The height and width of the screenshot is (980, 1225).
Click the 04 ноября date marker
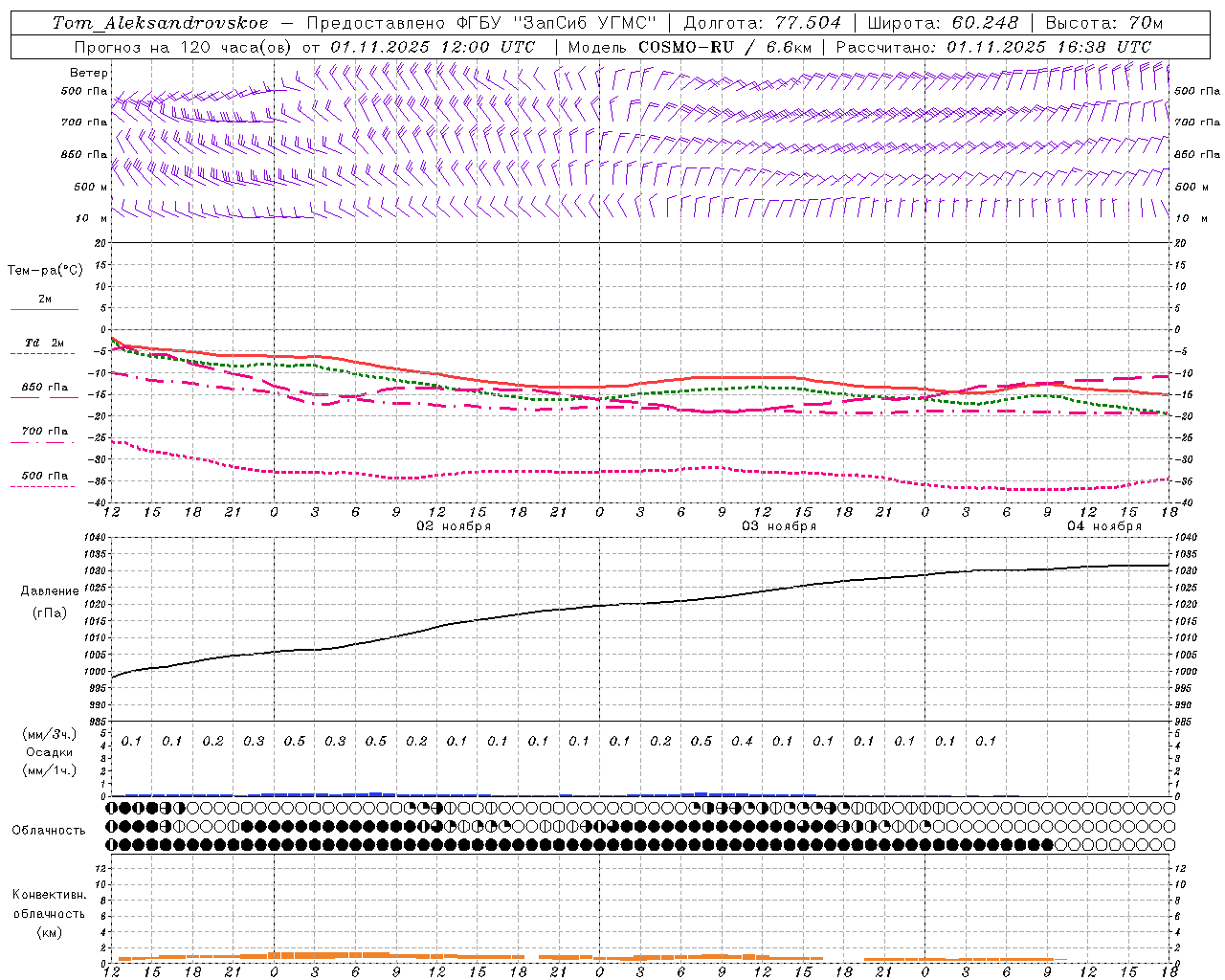(1104, 526)
